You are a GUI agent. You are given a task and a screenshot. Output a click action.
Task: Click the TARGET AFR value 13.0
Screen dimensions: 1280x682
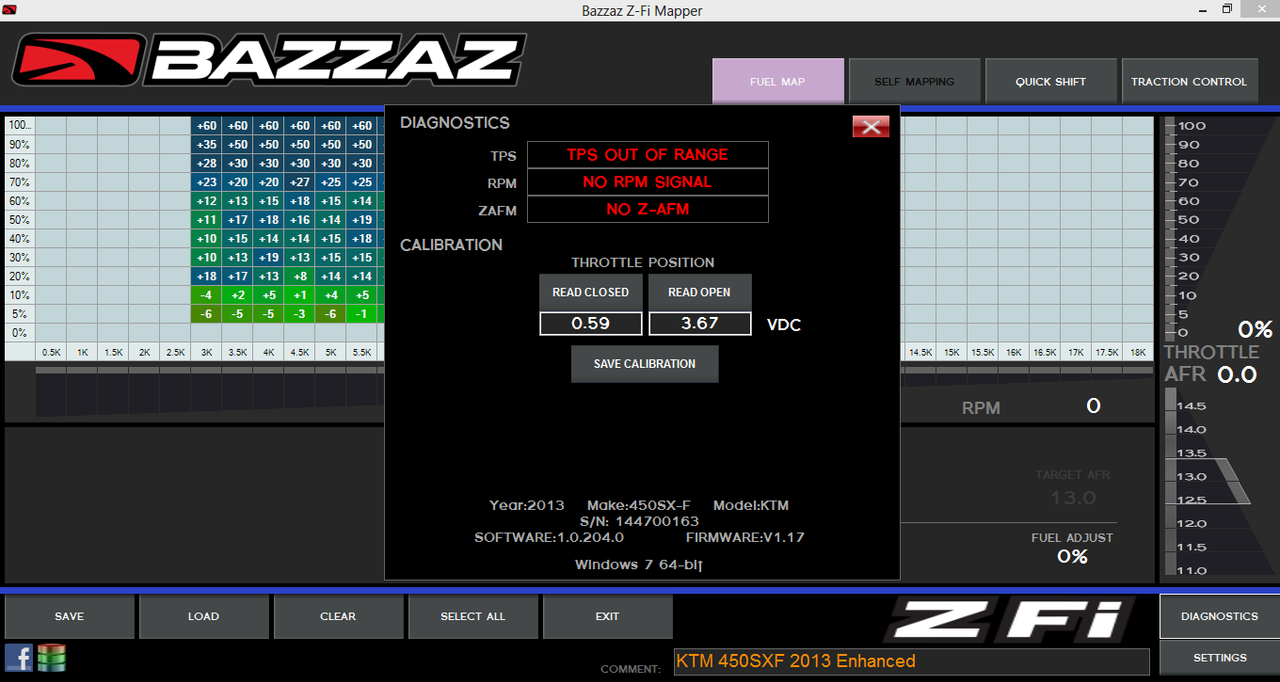(x=1073, y=498)
